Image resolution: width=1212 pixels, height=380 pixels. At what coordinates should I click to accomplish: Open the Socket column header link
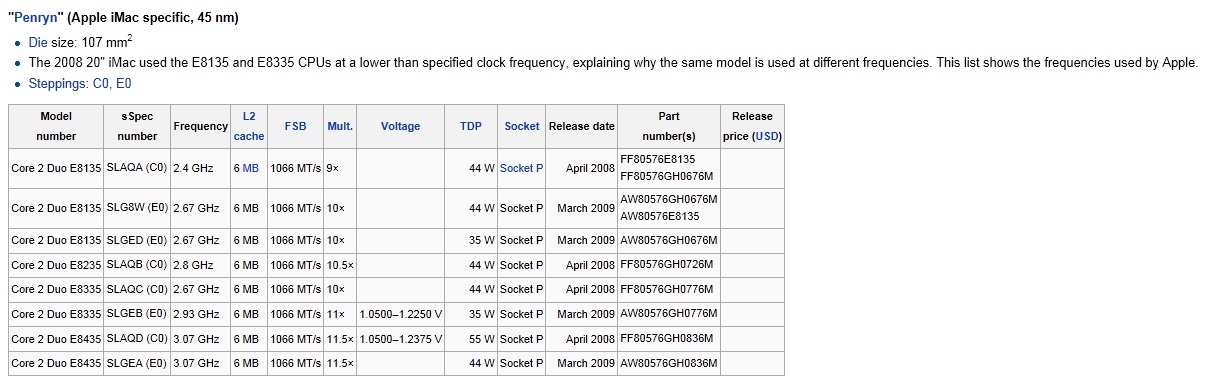[x=522, y=126]
